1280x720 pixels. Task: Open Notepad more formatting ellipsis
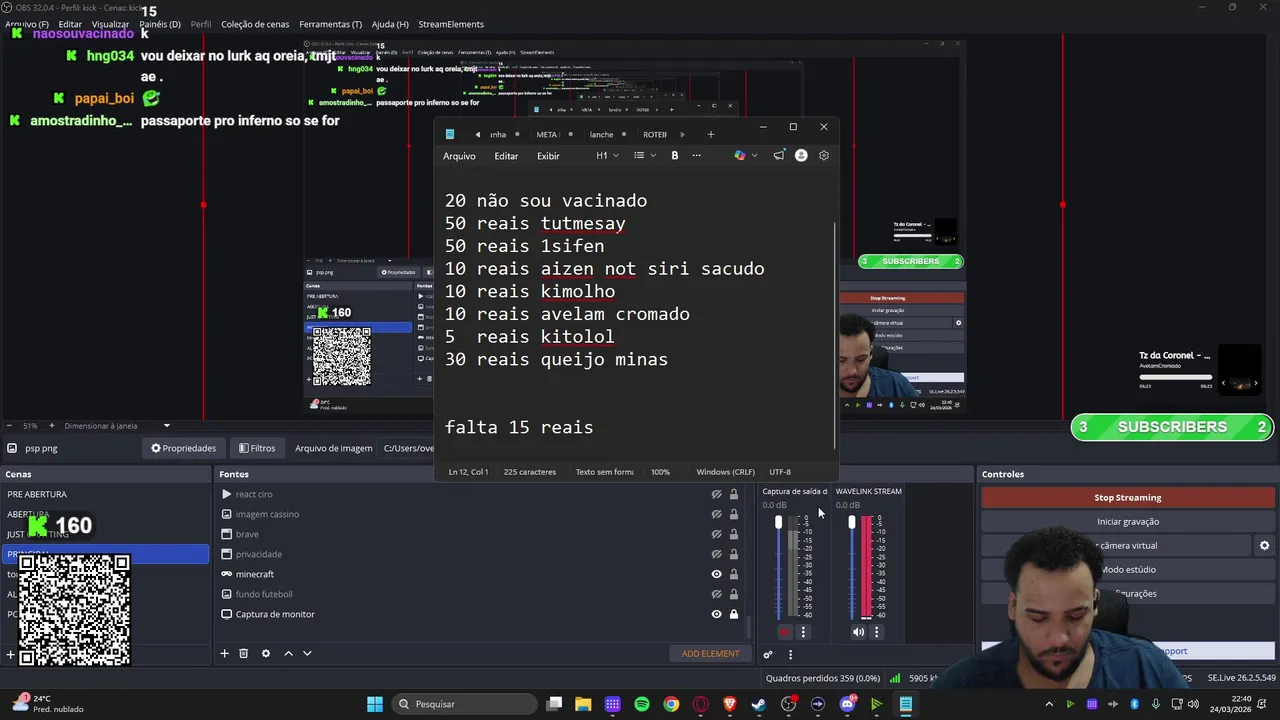(697, 155)
